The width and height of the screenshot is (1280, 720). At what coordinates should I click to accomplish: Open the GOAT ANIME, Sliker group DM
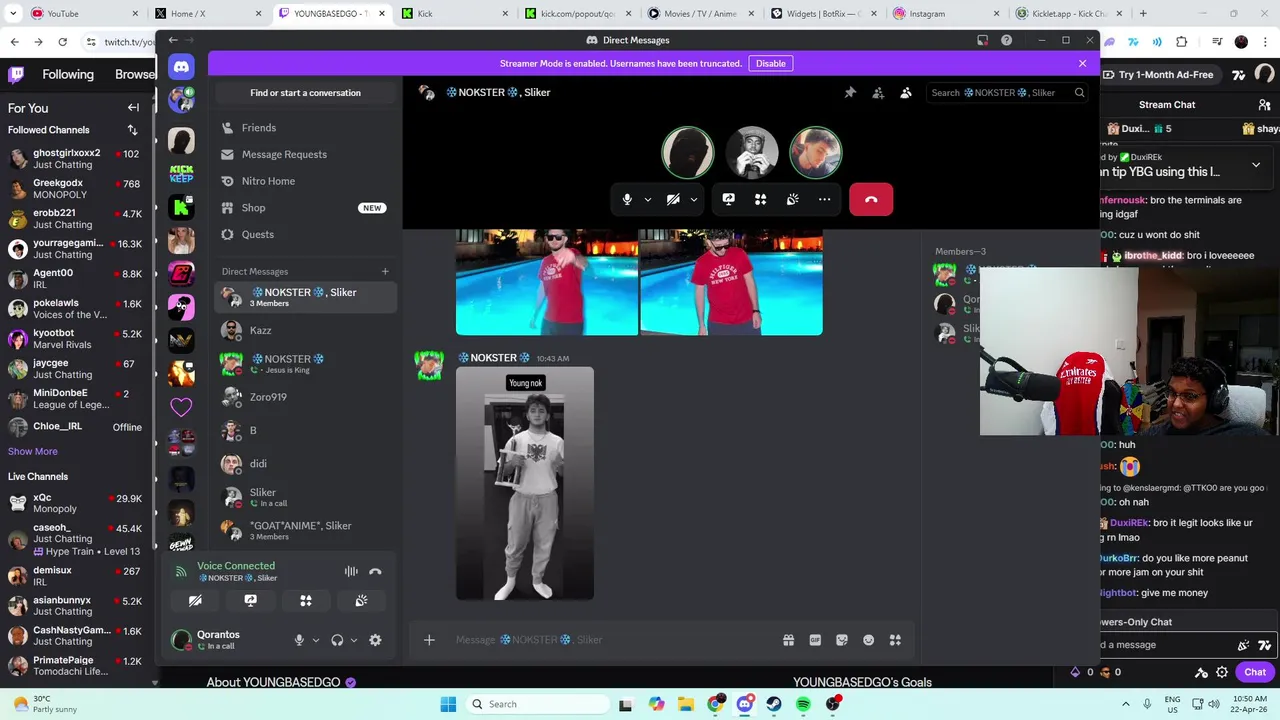[305, 530]
